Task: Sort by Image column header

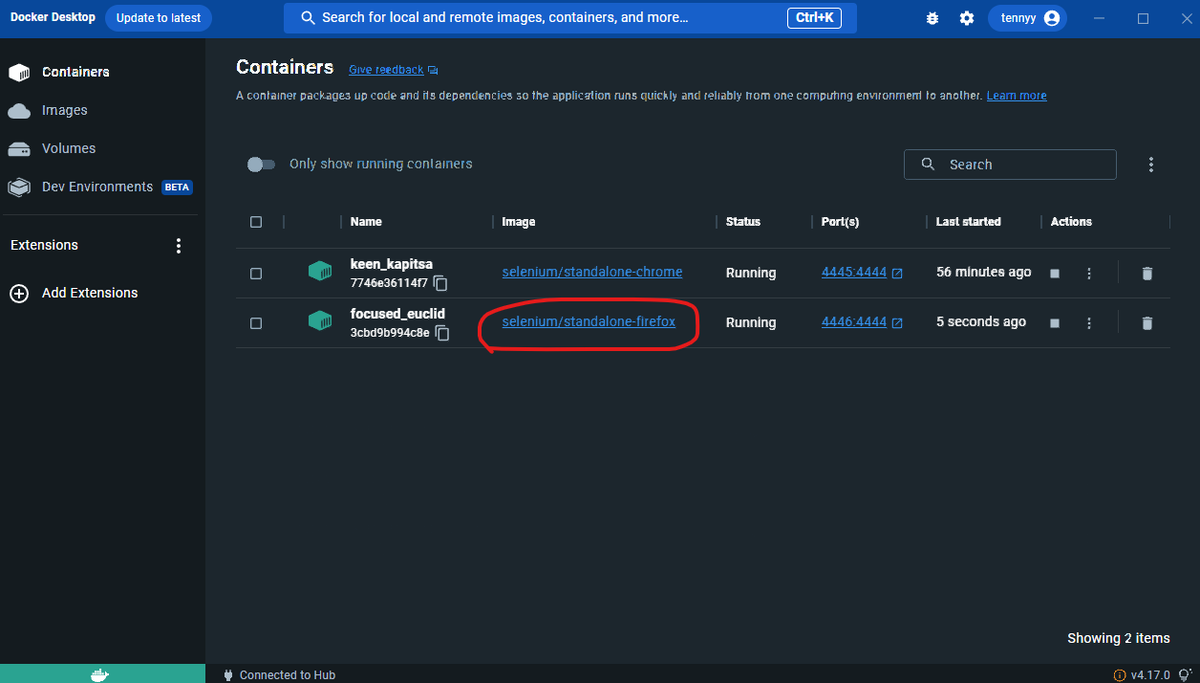Action: 518,222
